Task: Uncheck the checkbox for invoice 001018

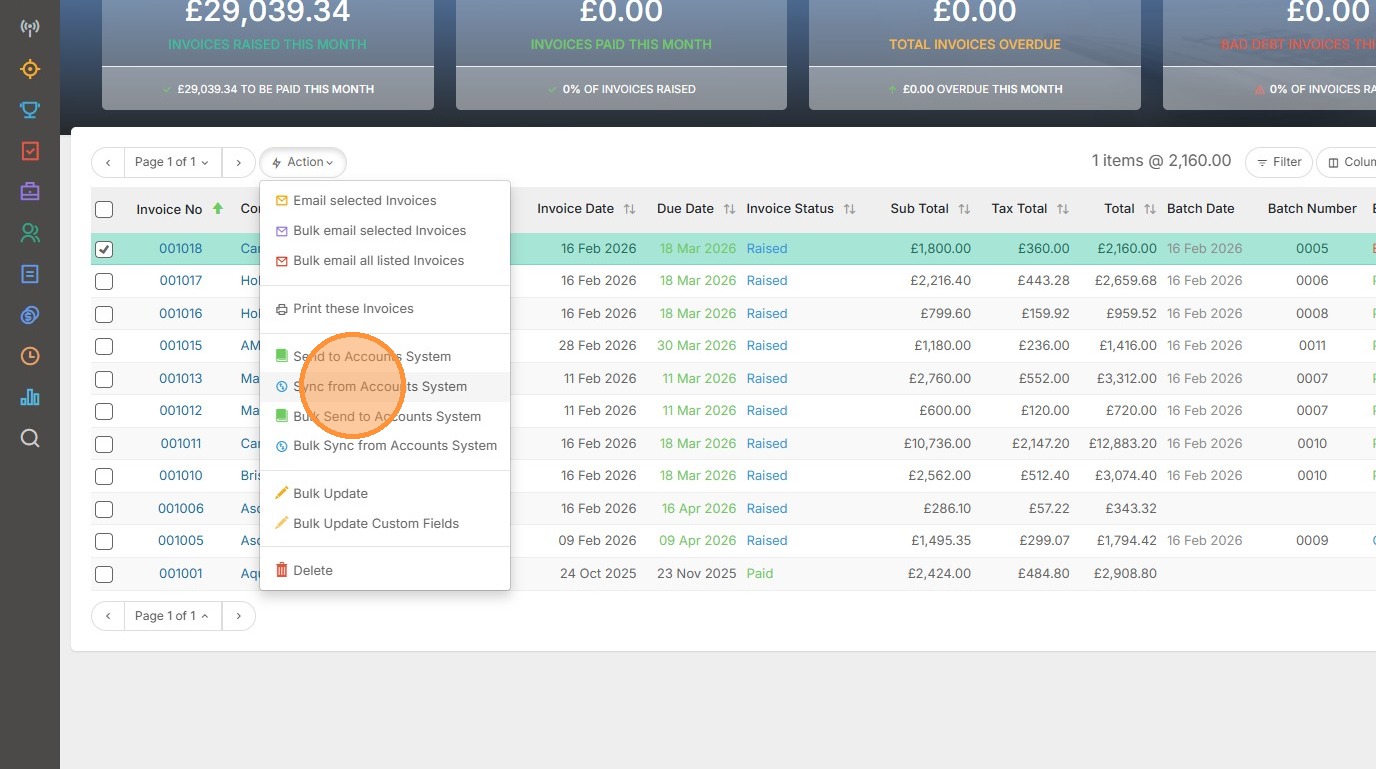Action: (x=104, y=249)
